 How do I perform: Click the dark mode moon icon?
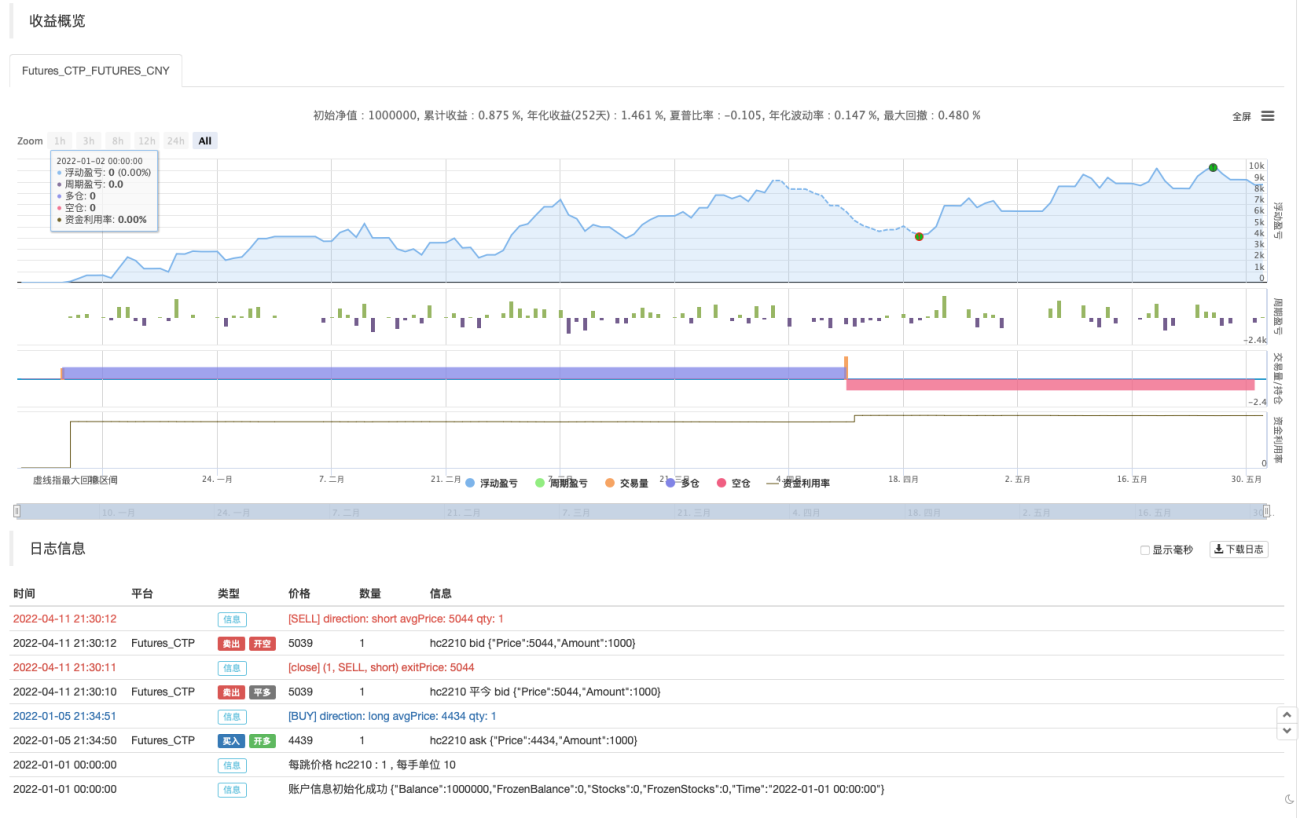point(1290,799)
